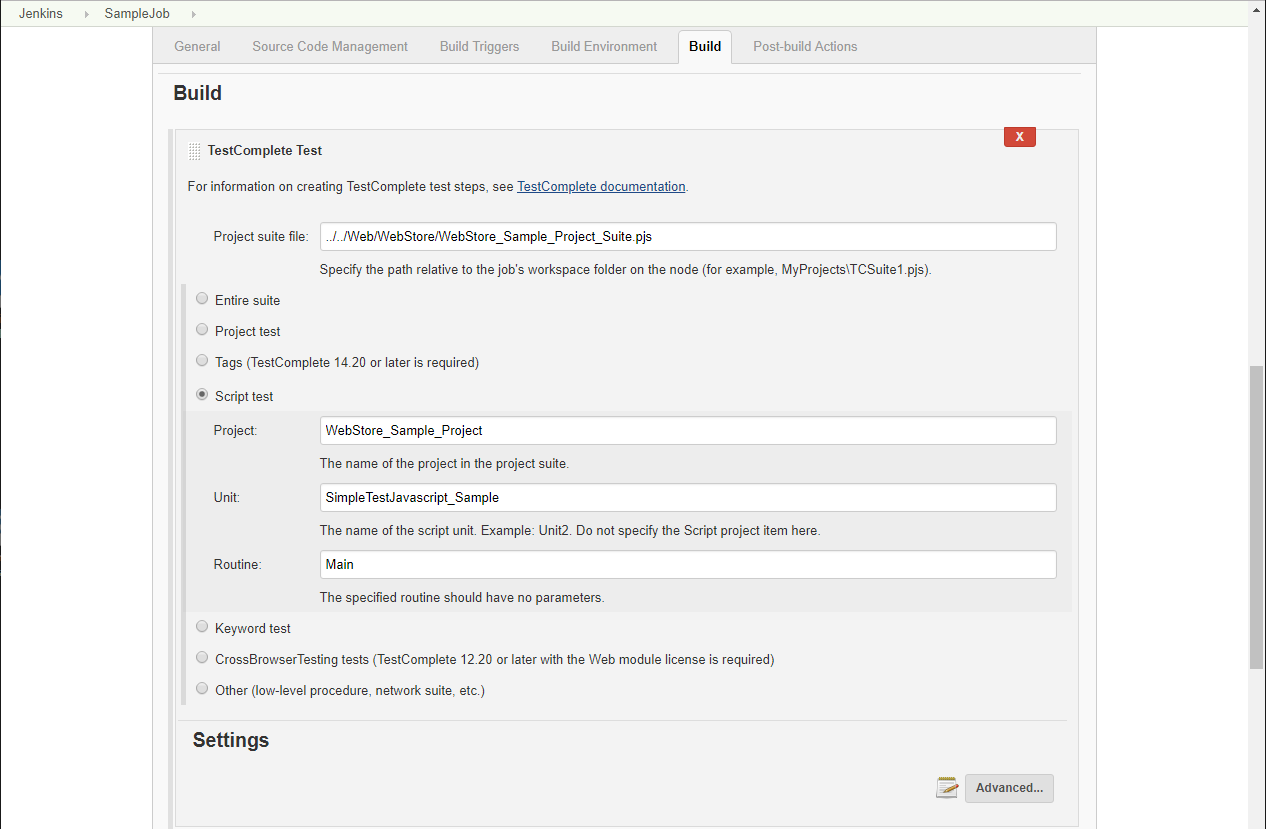This screenshot has height=829, width=1266.
Task: Remove the TestComplete Test build step
Action: click(1019, 136)
